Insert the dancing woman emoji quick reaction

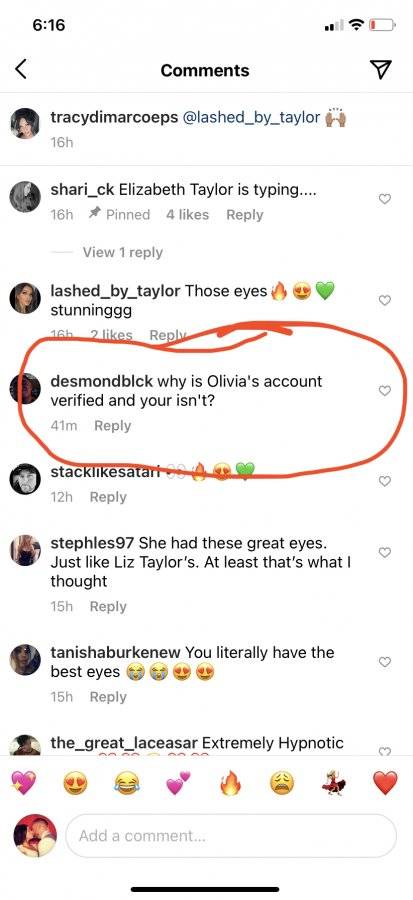tap(333, 782)
